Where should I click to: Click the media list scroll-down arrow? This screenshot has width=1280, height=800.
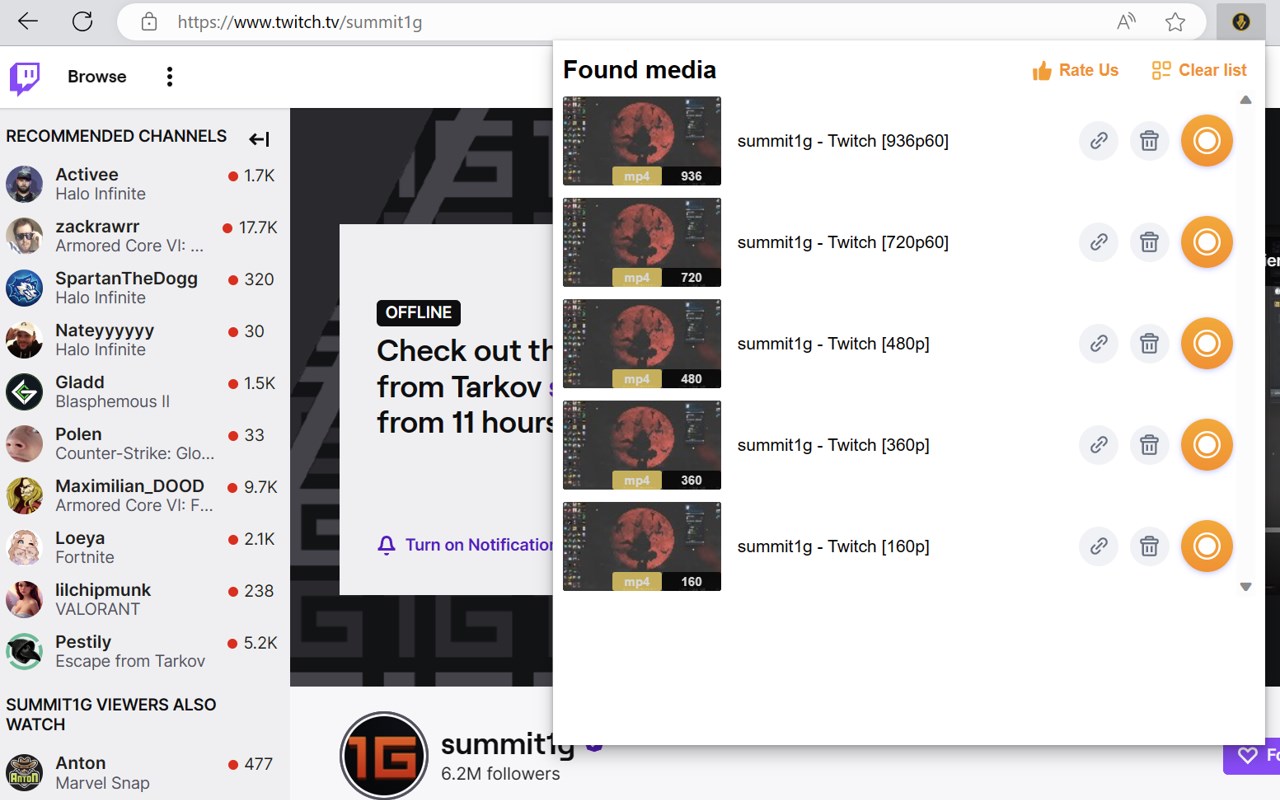(x=1245, y=587)
